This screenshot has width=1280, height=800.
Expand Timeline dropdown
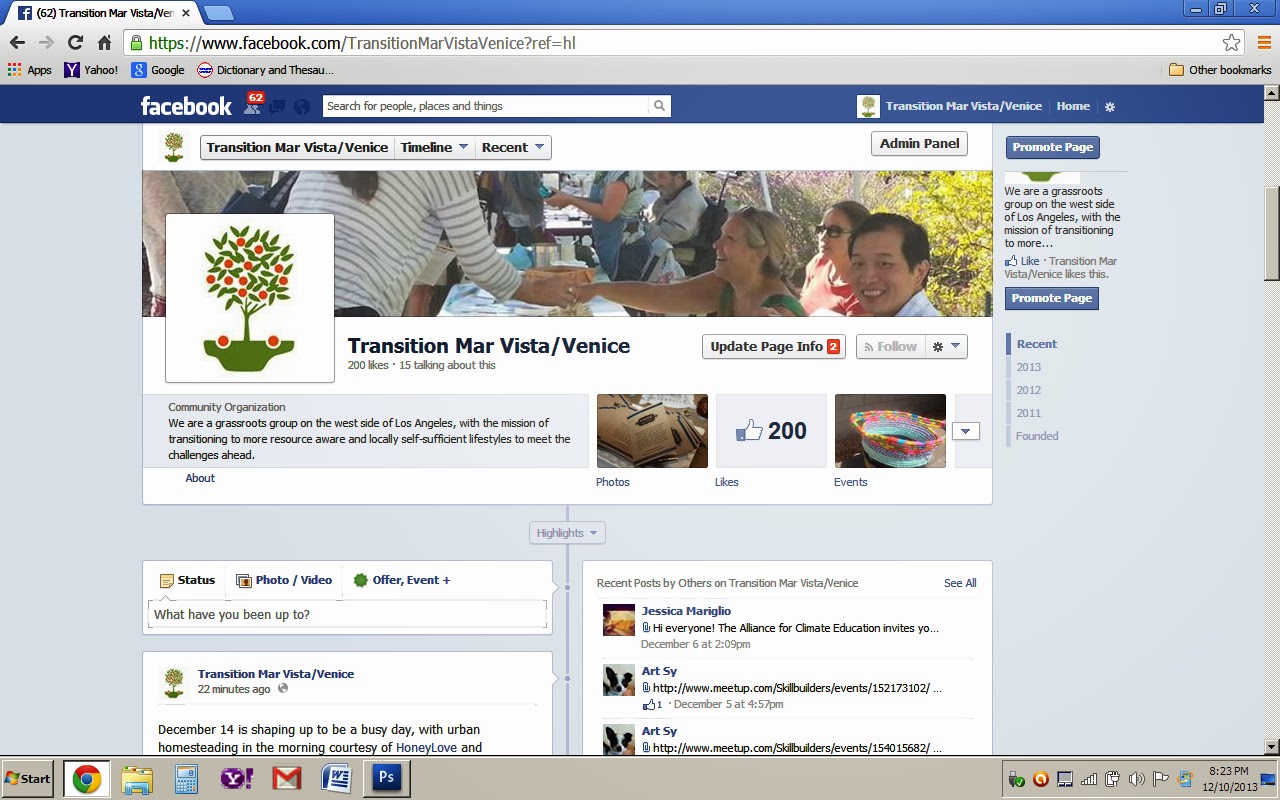[435, 147]
